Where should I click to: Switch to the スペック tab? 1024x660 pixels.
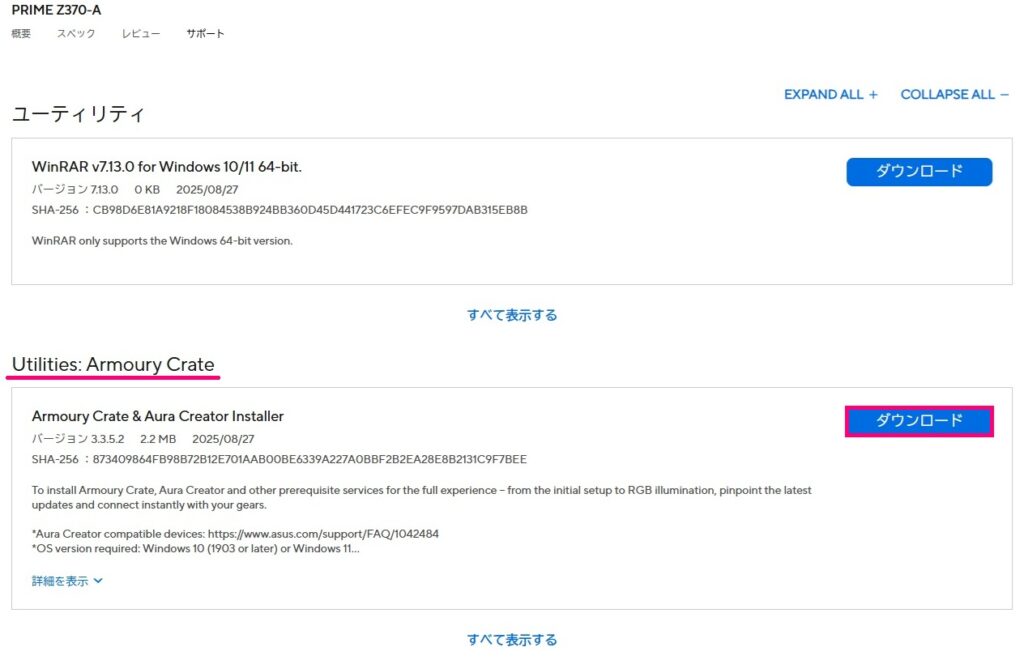[76, 34]
